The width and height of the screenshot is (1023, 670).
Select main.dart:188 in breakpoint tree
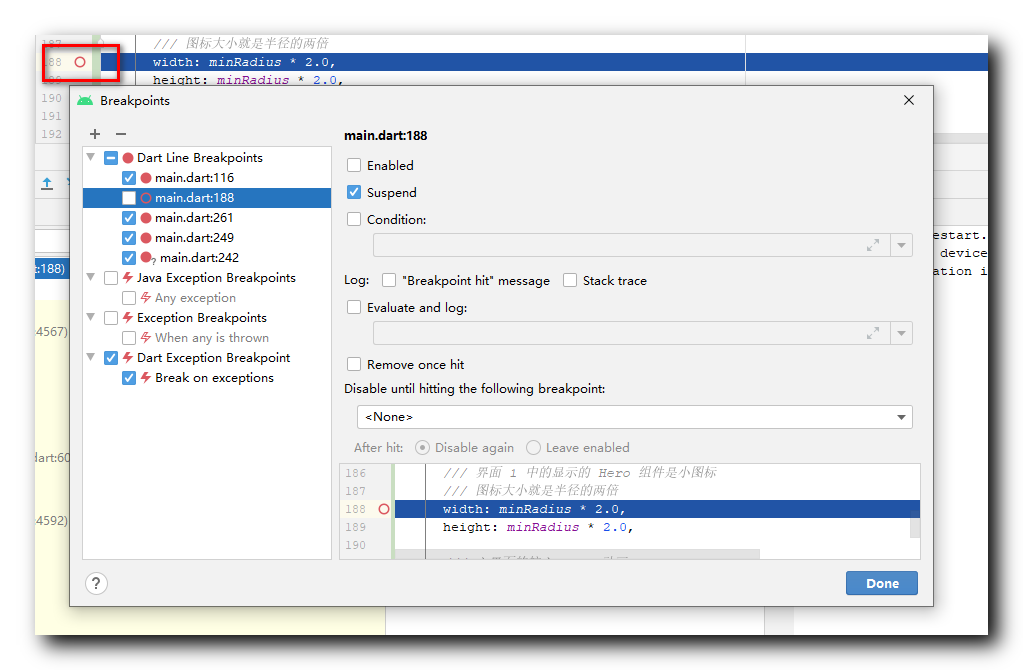(194, 198)
